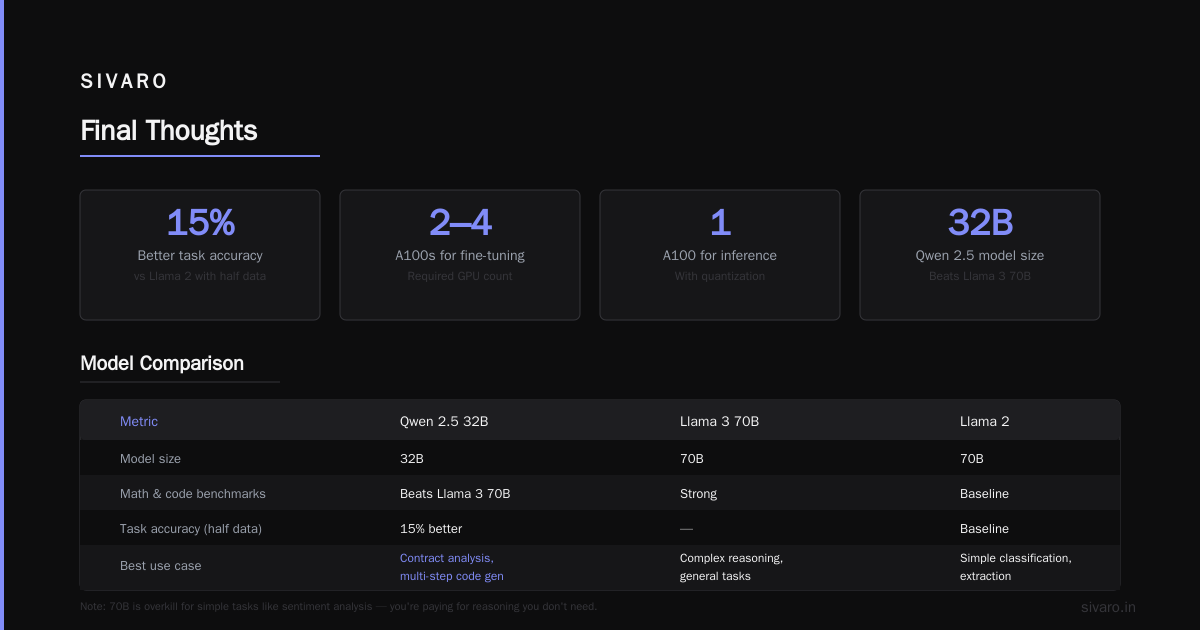Click the Math & code benchmarks row label
This screenshot has width=1200, height=630.
coord(193,493)
